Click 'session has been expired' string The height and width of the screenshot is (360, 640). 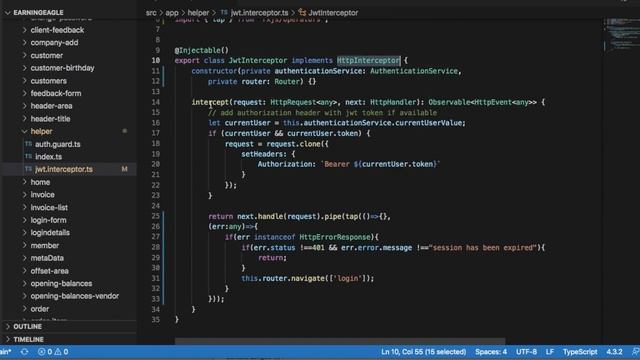tap(483, 247)
